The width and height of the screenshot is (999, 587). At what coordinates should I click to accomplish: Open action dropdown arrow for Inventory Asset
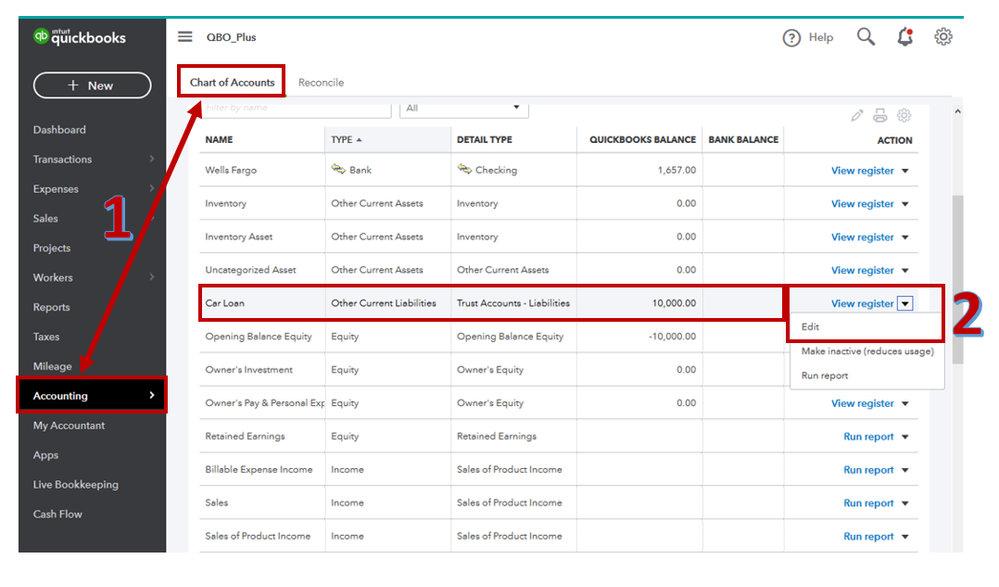click(x=905, y=237)
